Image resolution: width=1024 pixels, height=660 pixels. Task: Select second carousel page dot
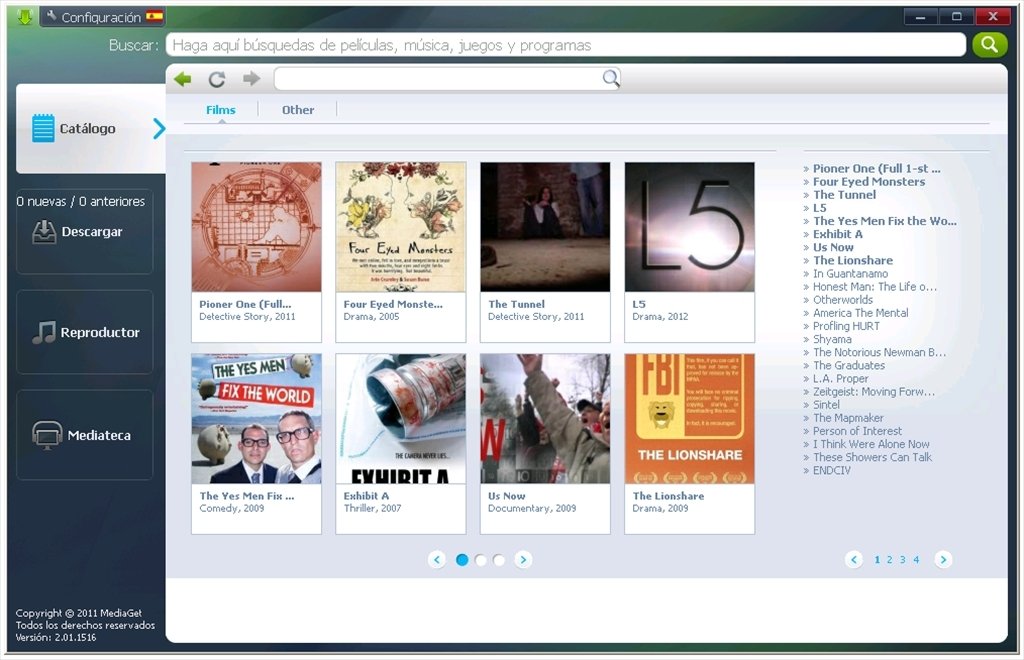(481, 560)
